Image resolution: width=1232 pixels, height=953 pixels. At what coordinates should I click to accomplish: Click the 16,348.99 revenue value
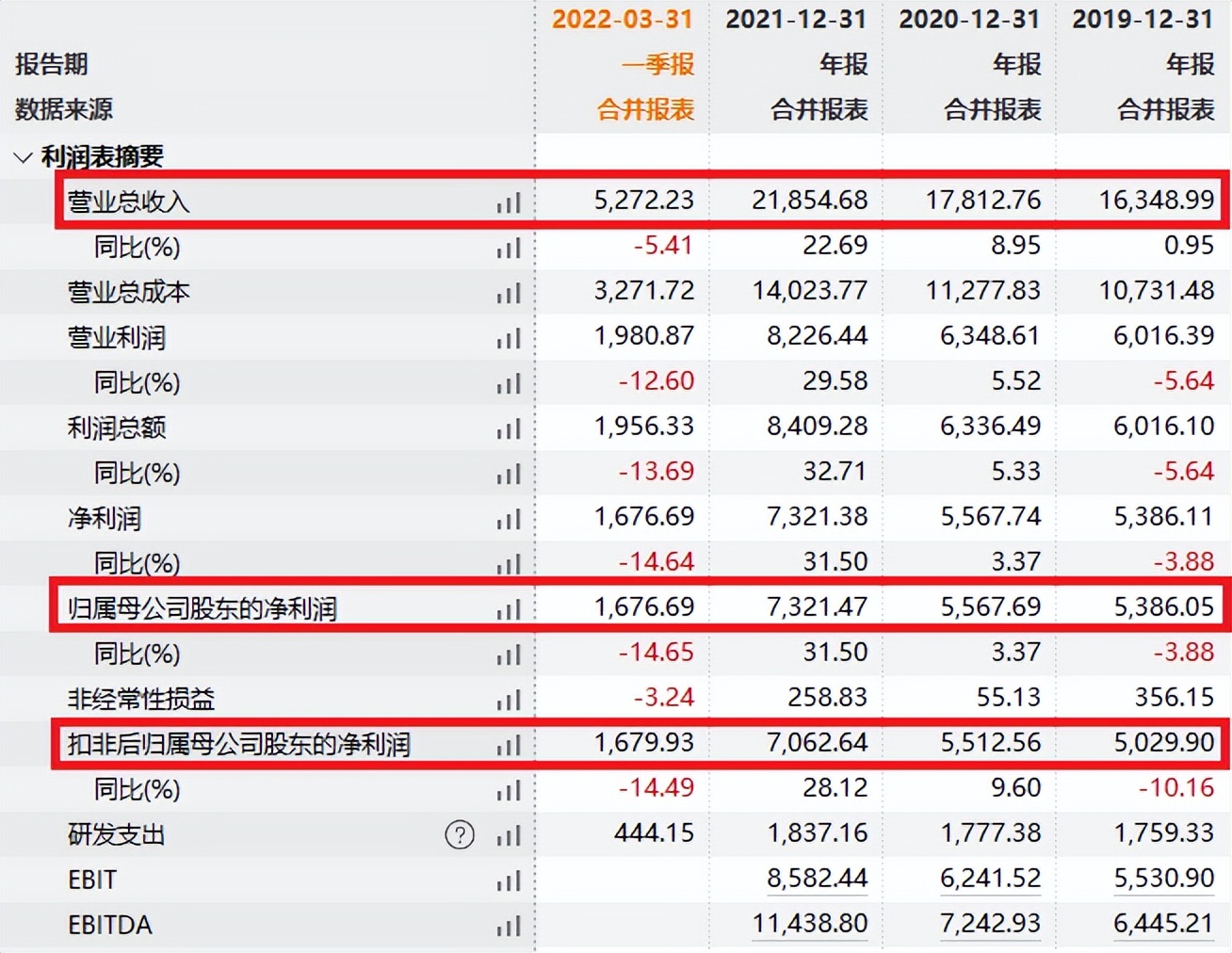click(1156, 200)
